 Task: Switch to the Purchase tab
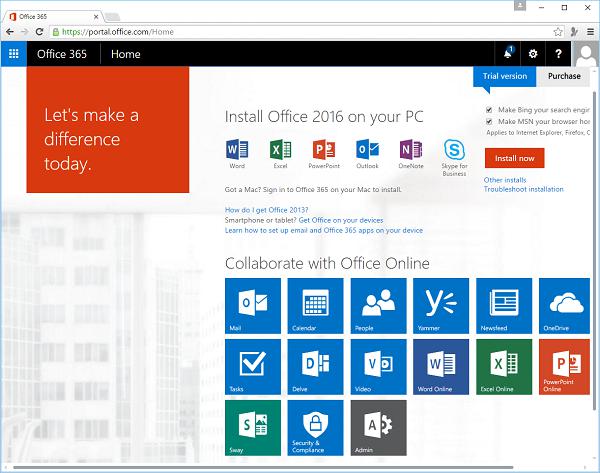564,77
